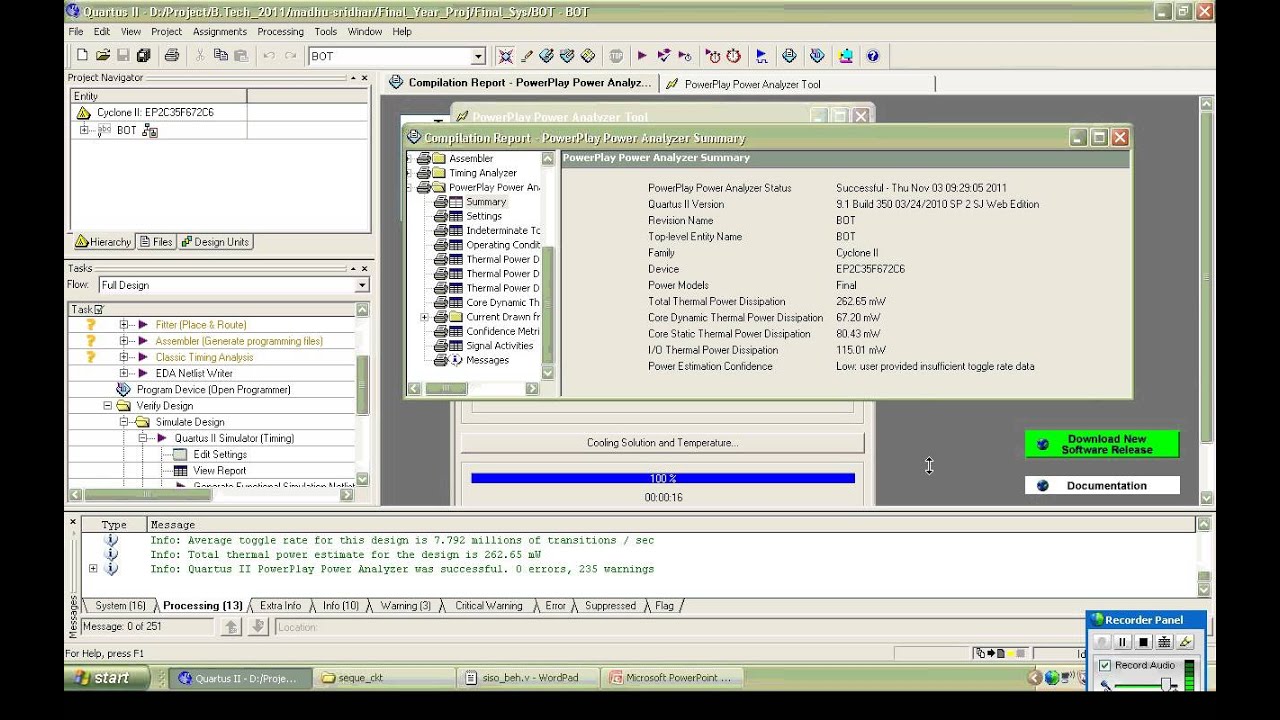
Task: Expand the Assembler task node
Action: 124,341
